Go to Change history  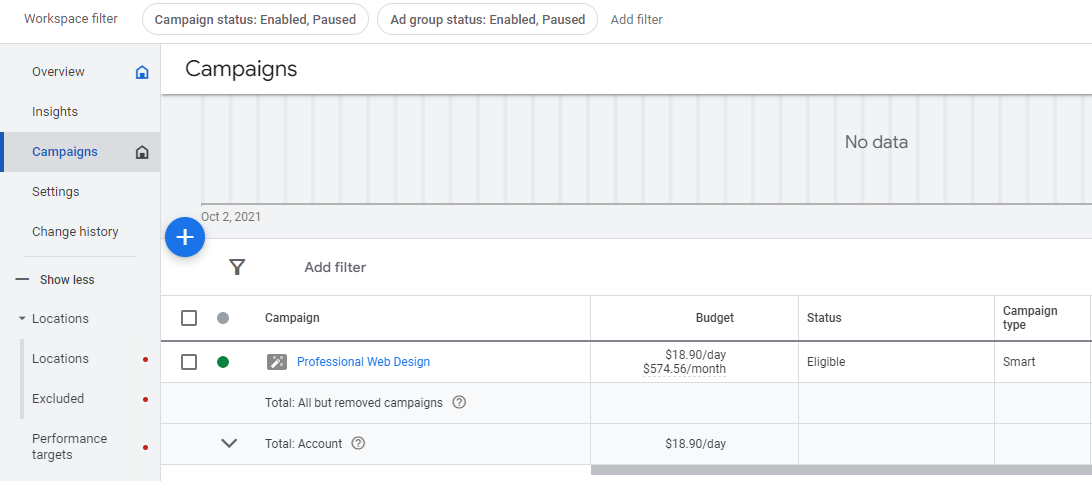[x=75, y=232]
